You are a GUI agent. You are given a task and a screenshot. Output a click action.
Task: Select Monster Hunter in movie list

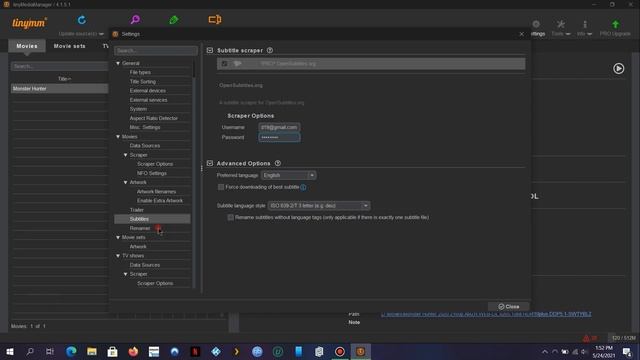60,89
